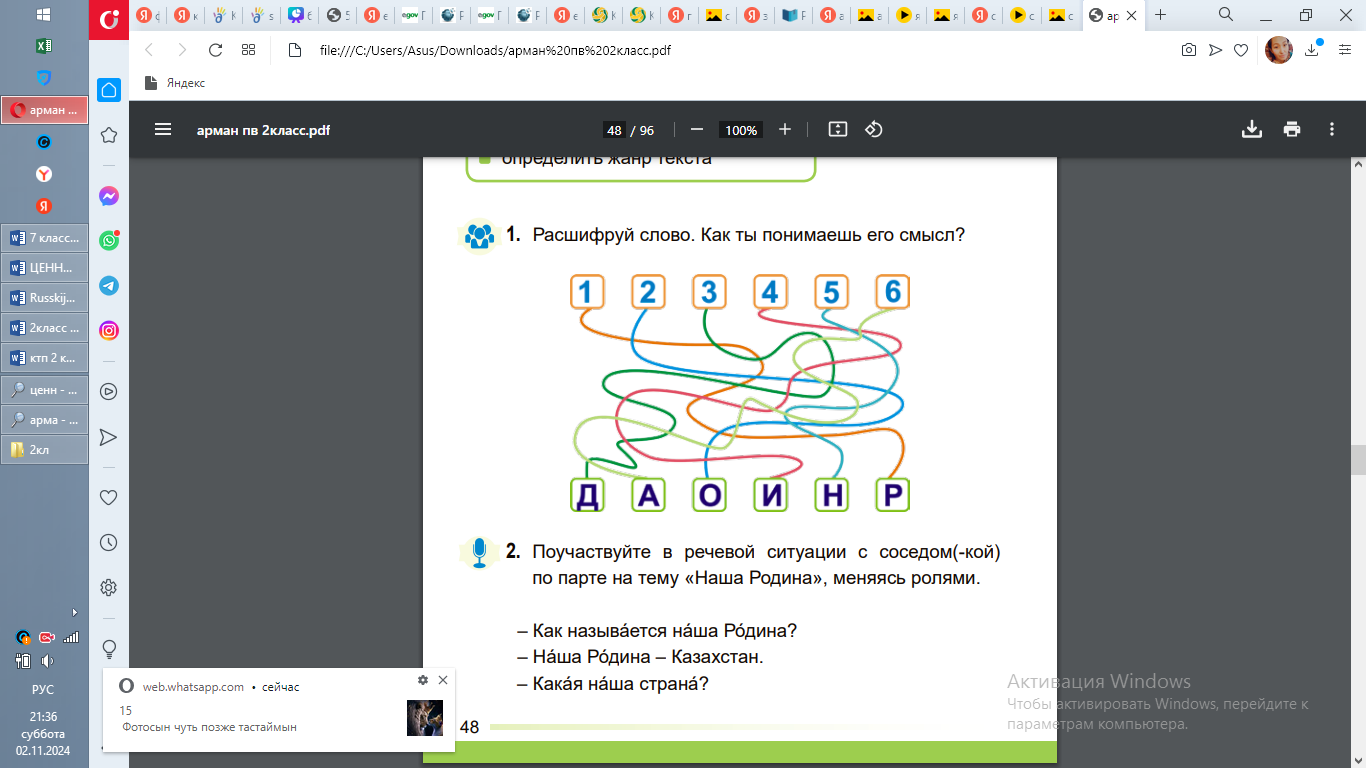1366x768 pixels.
Task: Open History from the sidebar clock icon
Action: [x=109, y=543]
